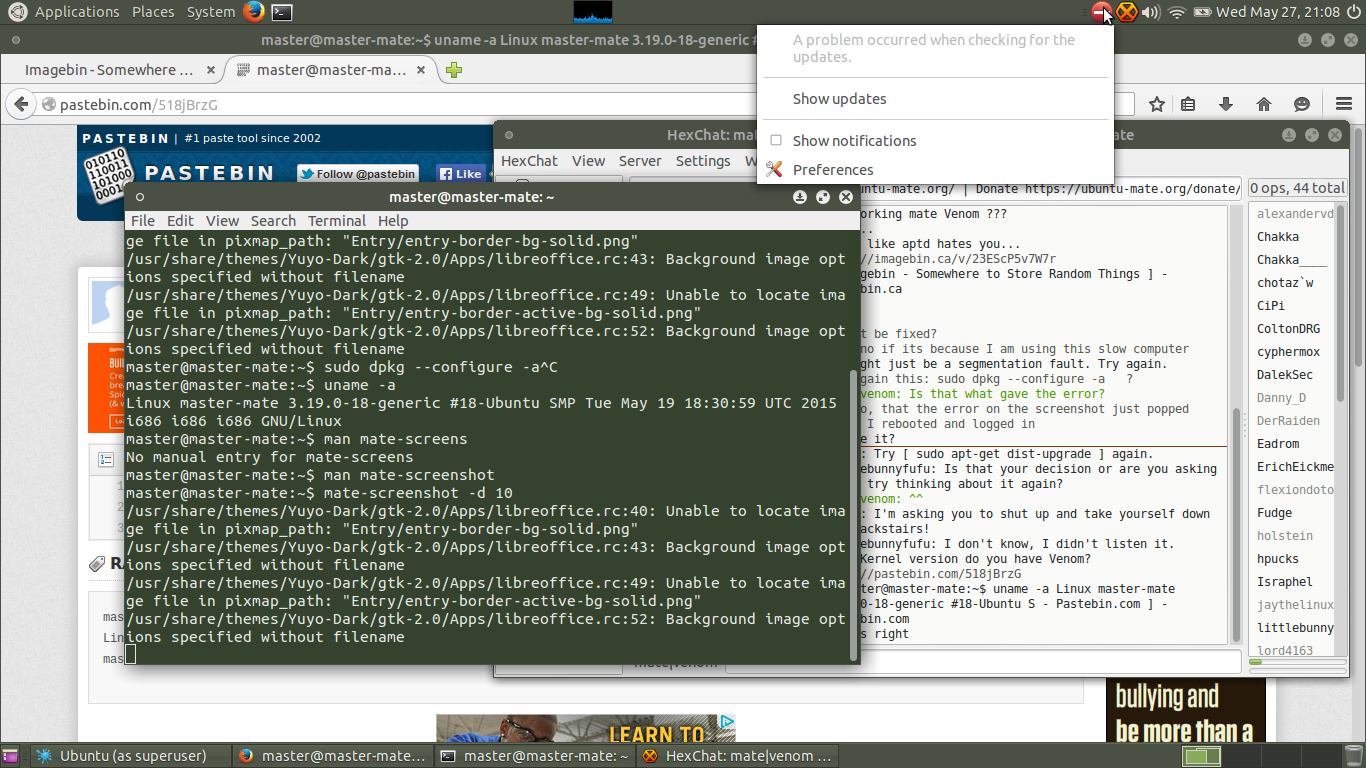Screen dimensions: 1366x768
Task: Go to Firefox home page icon
Action: click(1263, 104)
